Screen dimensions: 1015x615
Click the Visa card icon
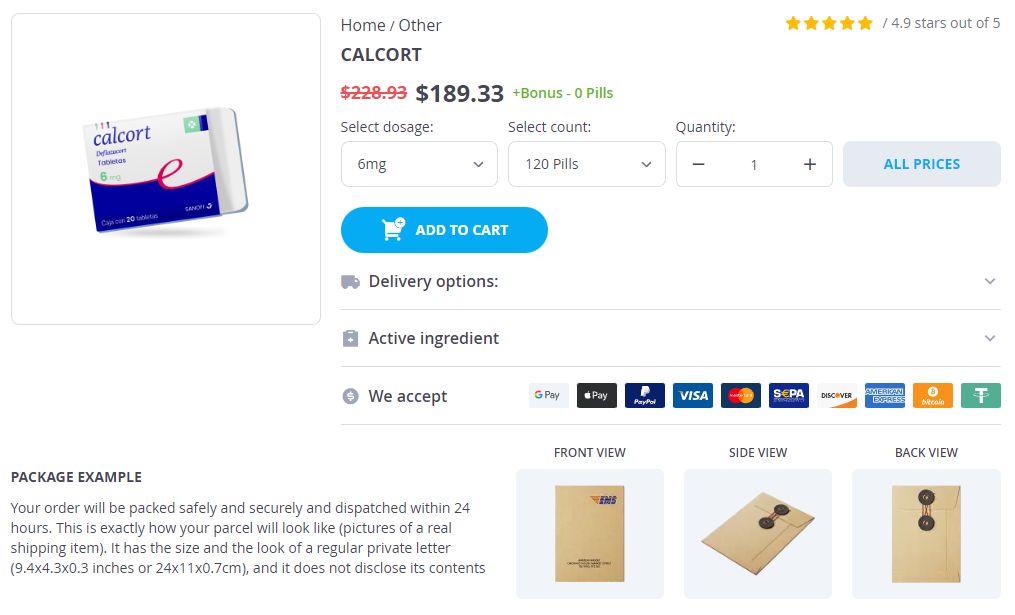click(x=693, y=395)
